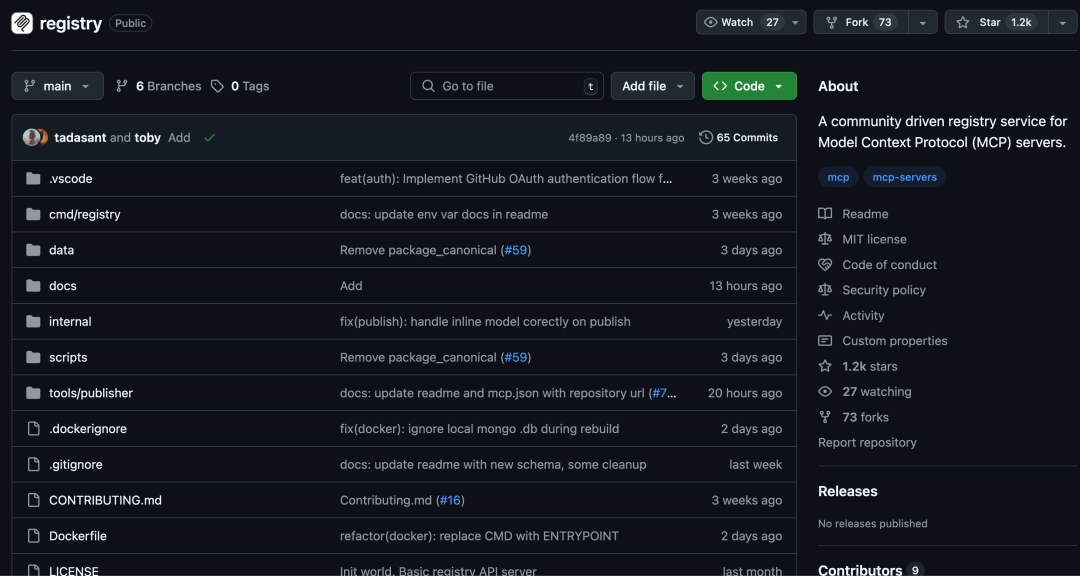Screen dimensions: 1080x576
Task: View all 6 Branches
Action: (159, 86)
